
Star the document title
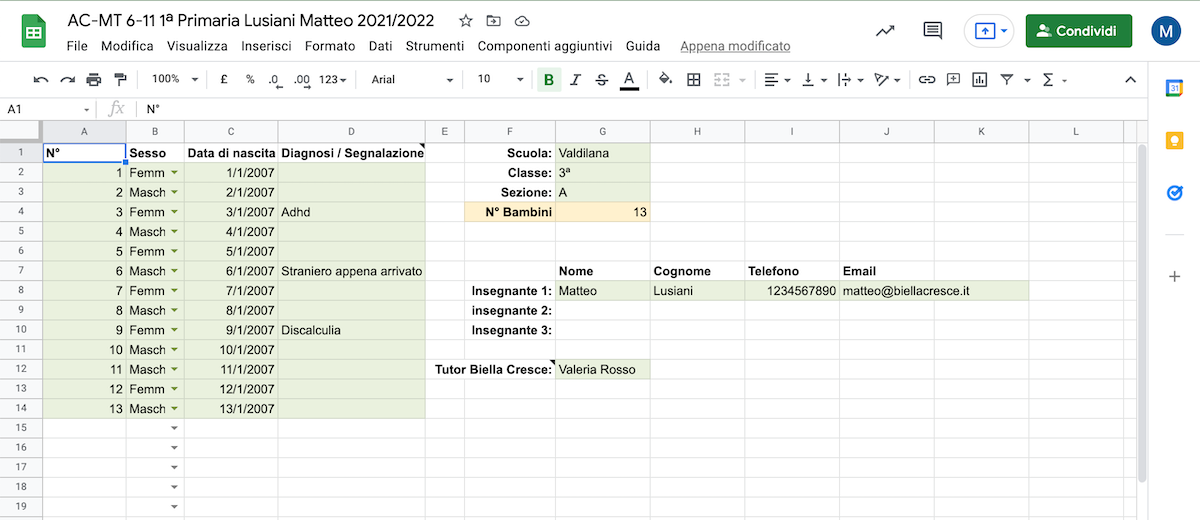coord(466,21)
